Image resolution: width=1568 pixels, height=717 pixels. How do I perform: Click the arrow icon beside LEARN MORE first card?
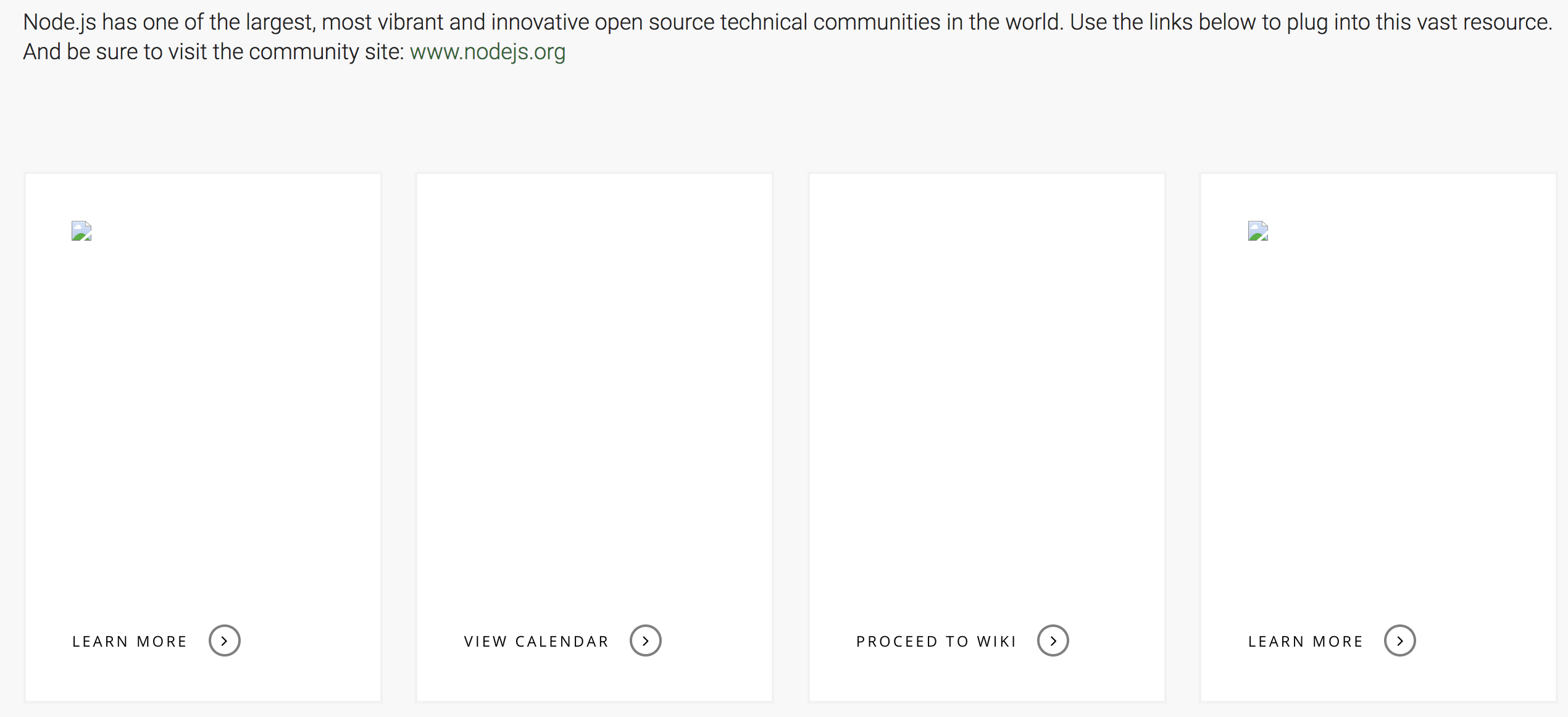point(225,641)
